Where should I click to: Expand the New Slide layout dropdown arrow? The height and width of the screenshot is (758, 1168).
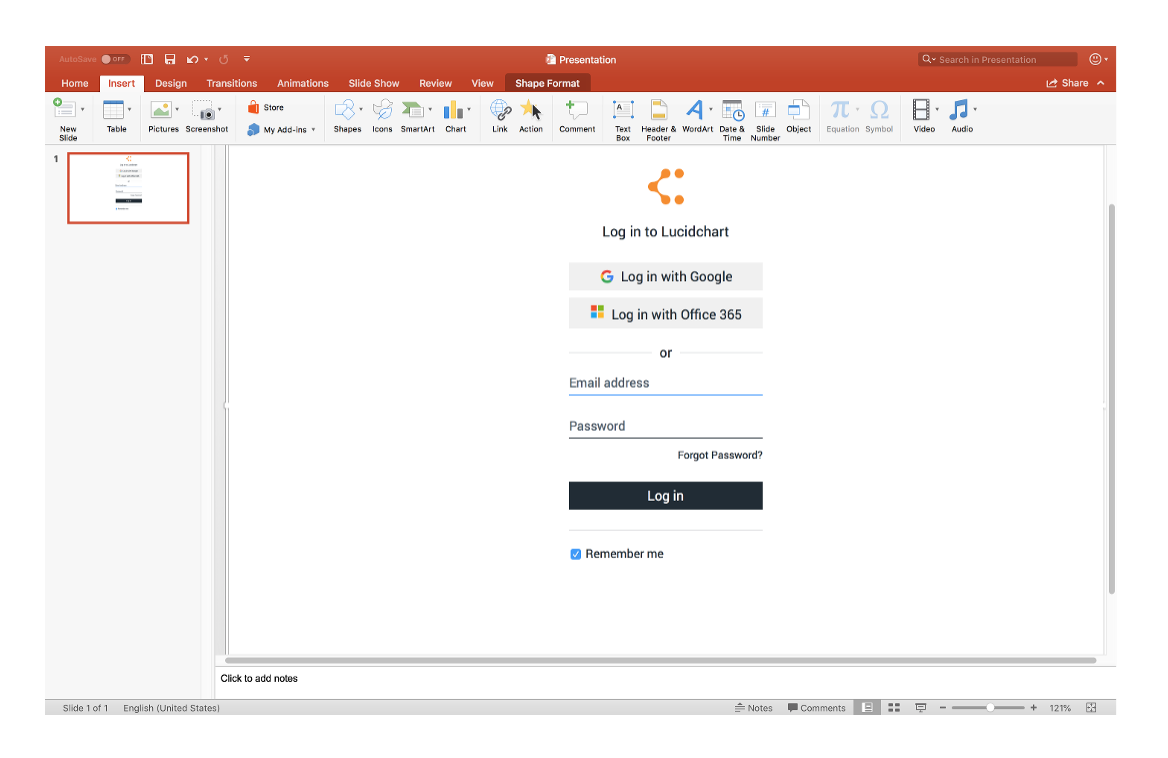pos(83,109)
